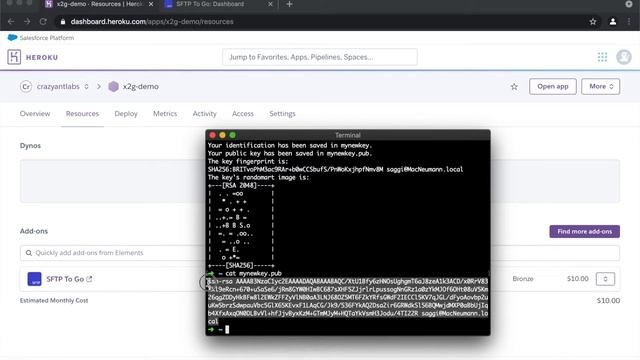The image size is (640, 360).
Task: Click Find more add-ons button
Action: pyautogui.click(x=584, y=231)
